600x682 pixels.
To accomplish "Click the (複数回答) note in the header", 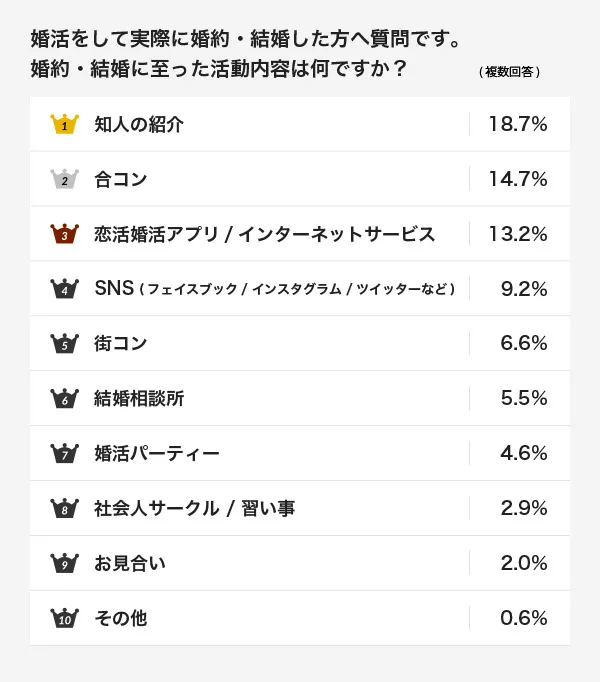I will [509, 72].
